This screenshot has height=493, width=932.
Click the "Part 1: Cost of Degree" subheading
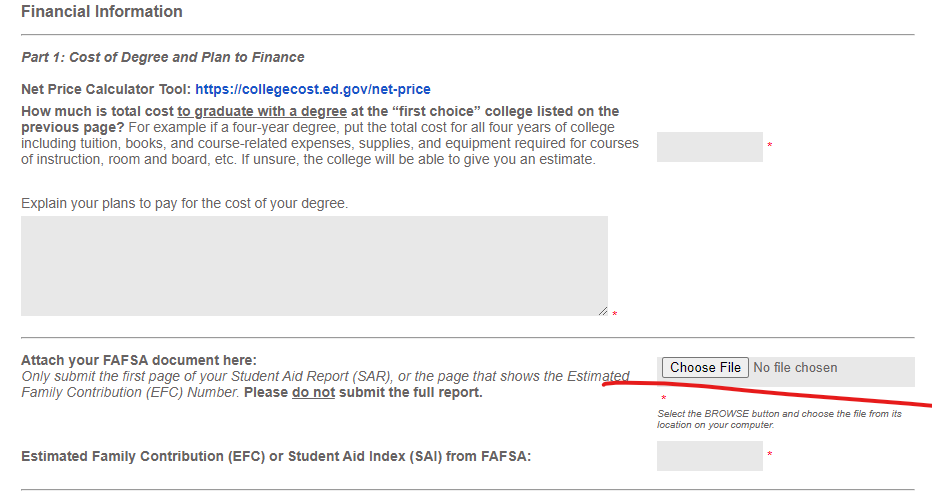(x=163, y=57)
